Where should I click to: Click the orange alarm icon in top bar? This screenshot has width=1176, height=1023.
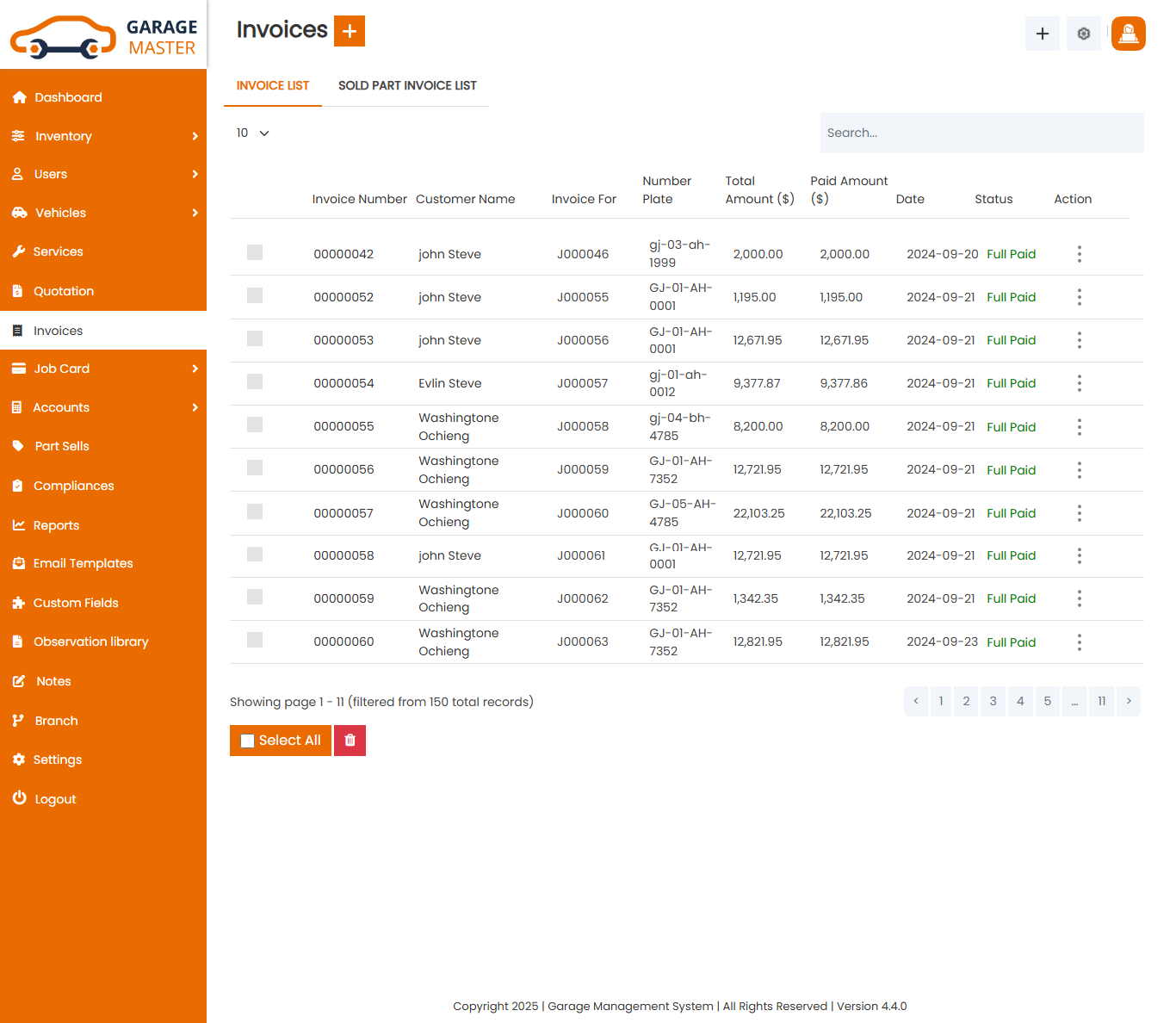click(x=1128, y=34)
